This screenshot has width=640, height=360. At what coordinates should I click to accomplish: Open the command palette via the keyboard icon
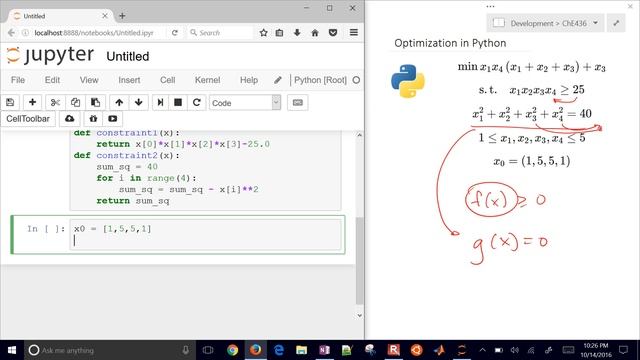pos(298,102)
